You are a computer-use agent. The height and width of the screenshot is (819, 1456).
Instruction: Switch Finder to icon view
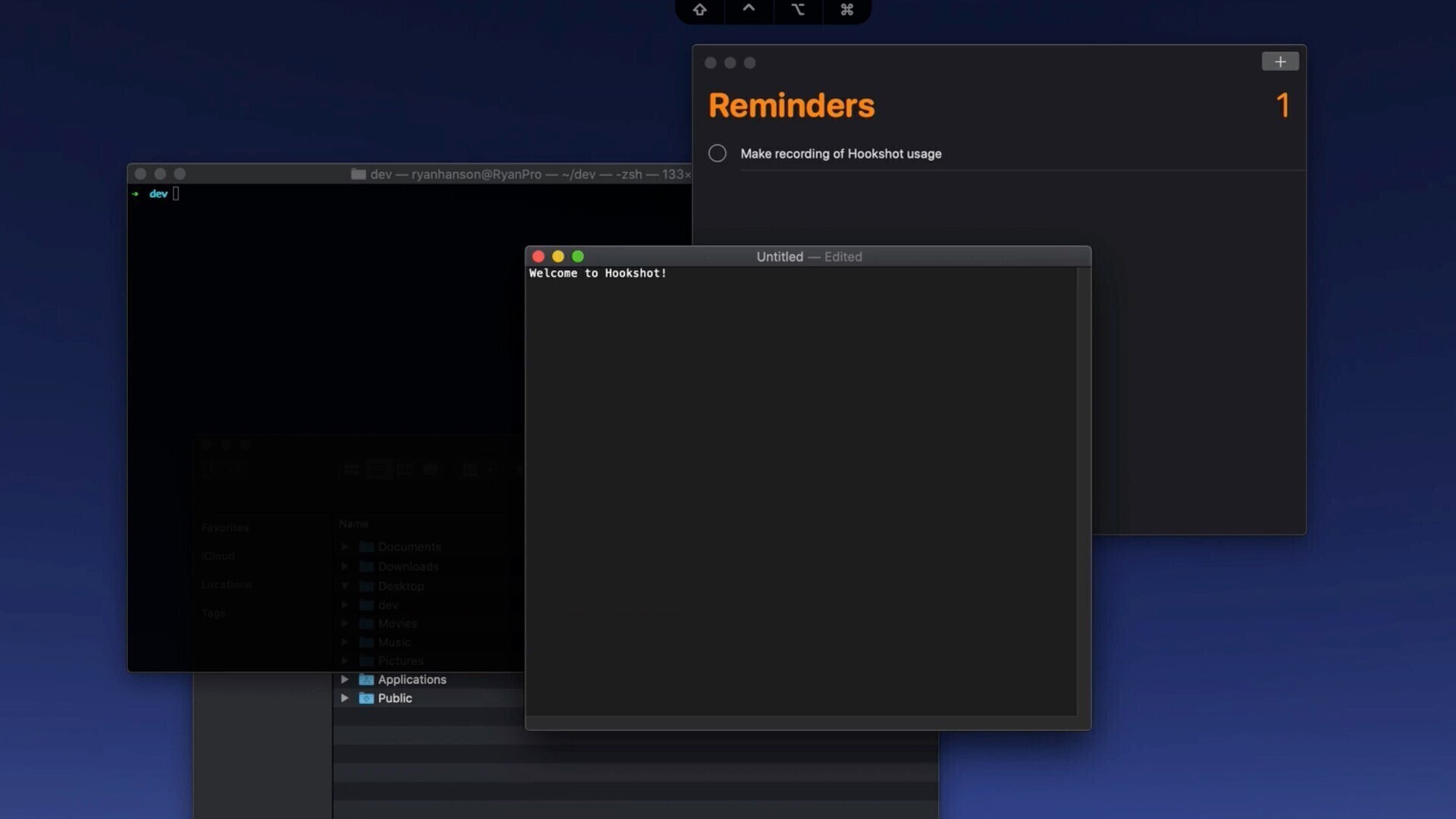[351, 469]
